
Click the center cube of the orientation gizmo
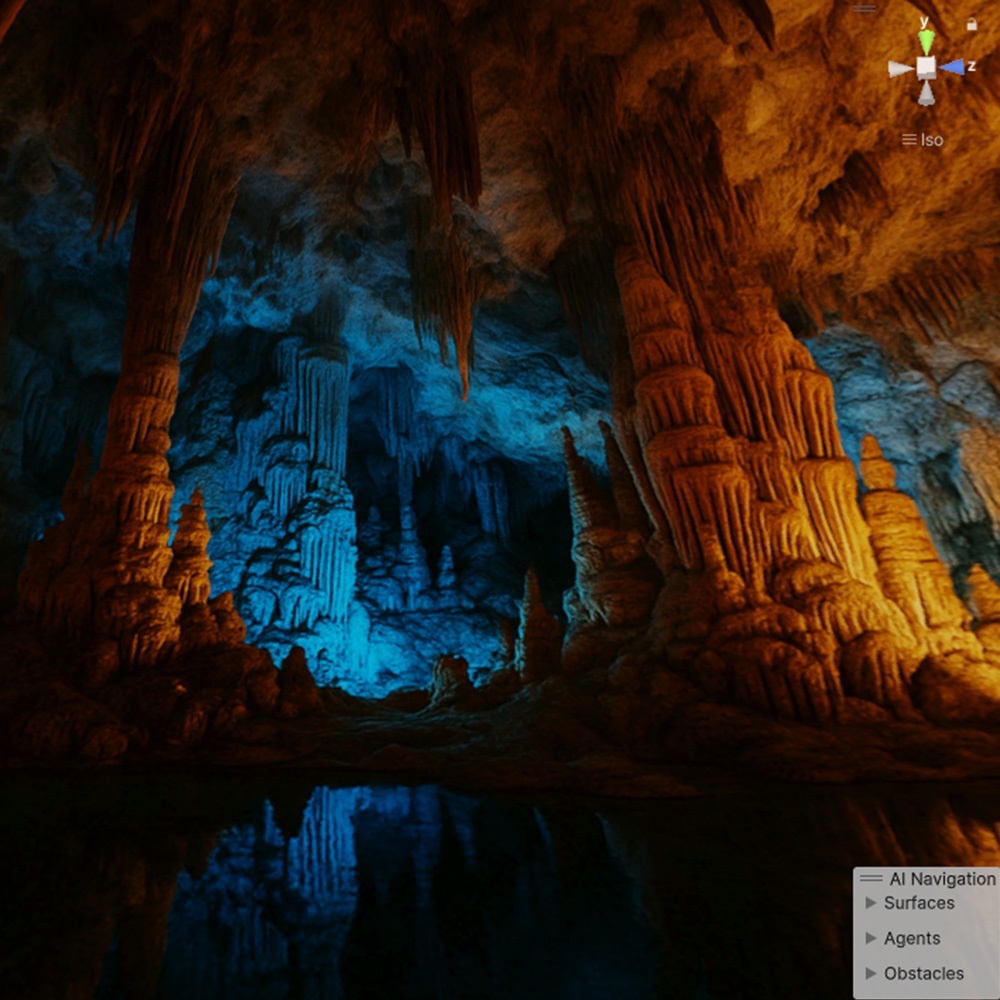[x=926, y=67]
